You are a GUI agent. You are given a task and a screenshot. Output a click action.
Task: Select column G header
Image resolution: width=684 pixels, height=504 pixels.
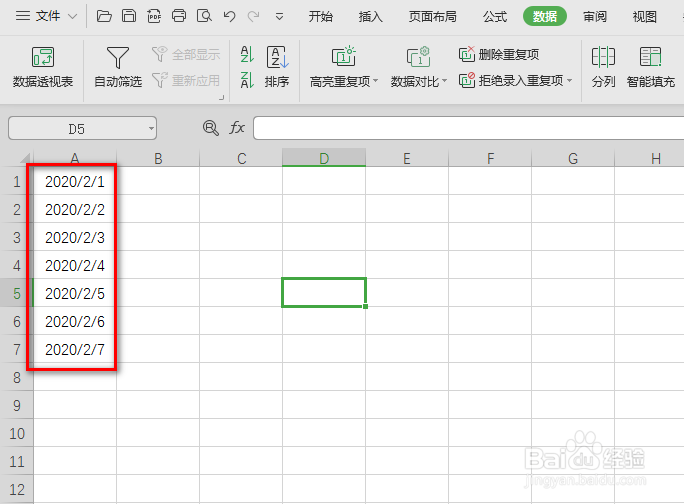tap(573, 158)
